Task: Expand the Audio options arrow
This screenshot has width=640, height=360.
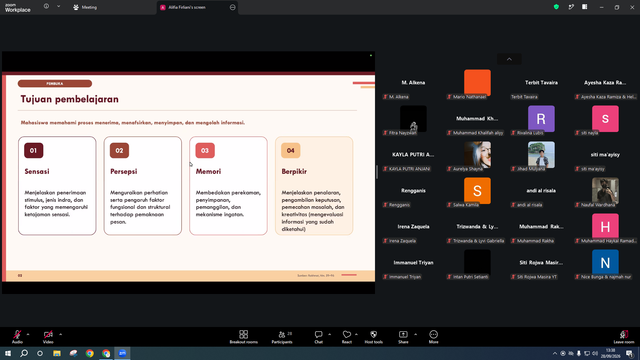Action: pos(28,334)
